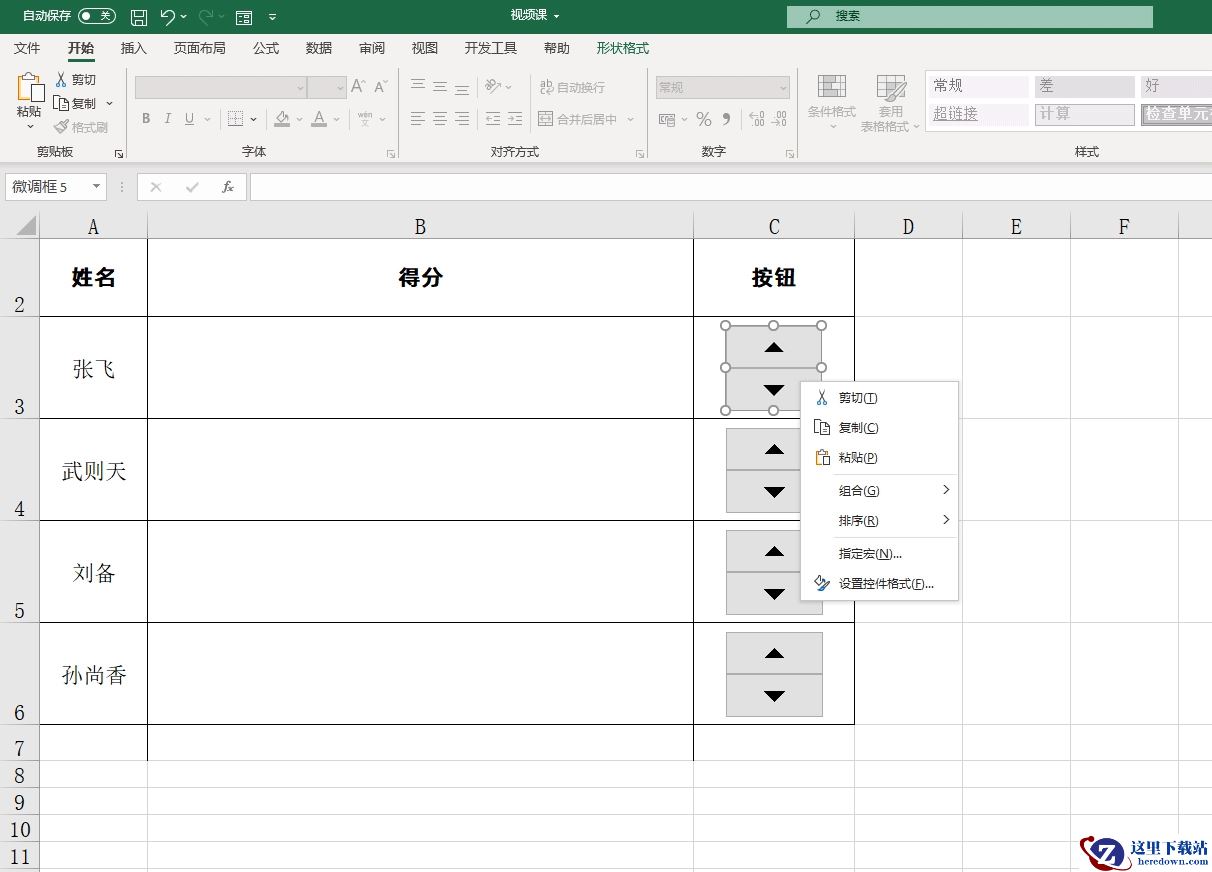Click the 格式刷 format painter
The height and width of the screenshot is (872, 1212).
(x=81, y=127)
